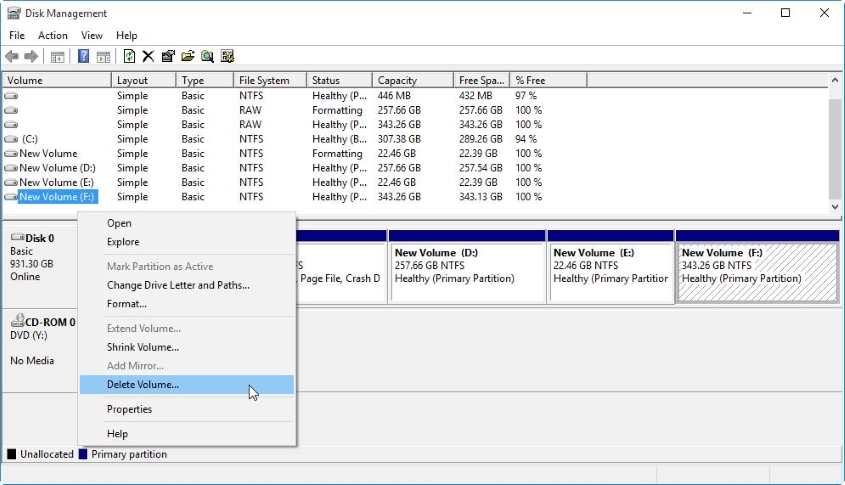Click the volume list scroll down arrow
845x485 pixels.
coord(835,207)
